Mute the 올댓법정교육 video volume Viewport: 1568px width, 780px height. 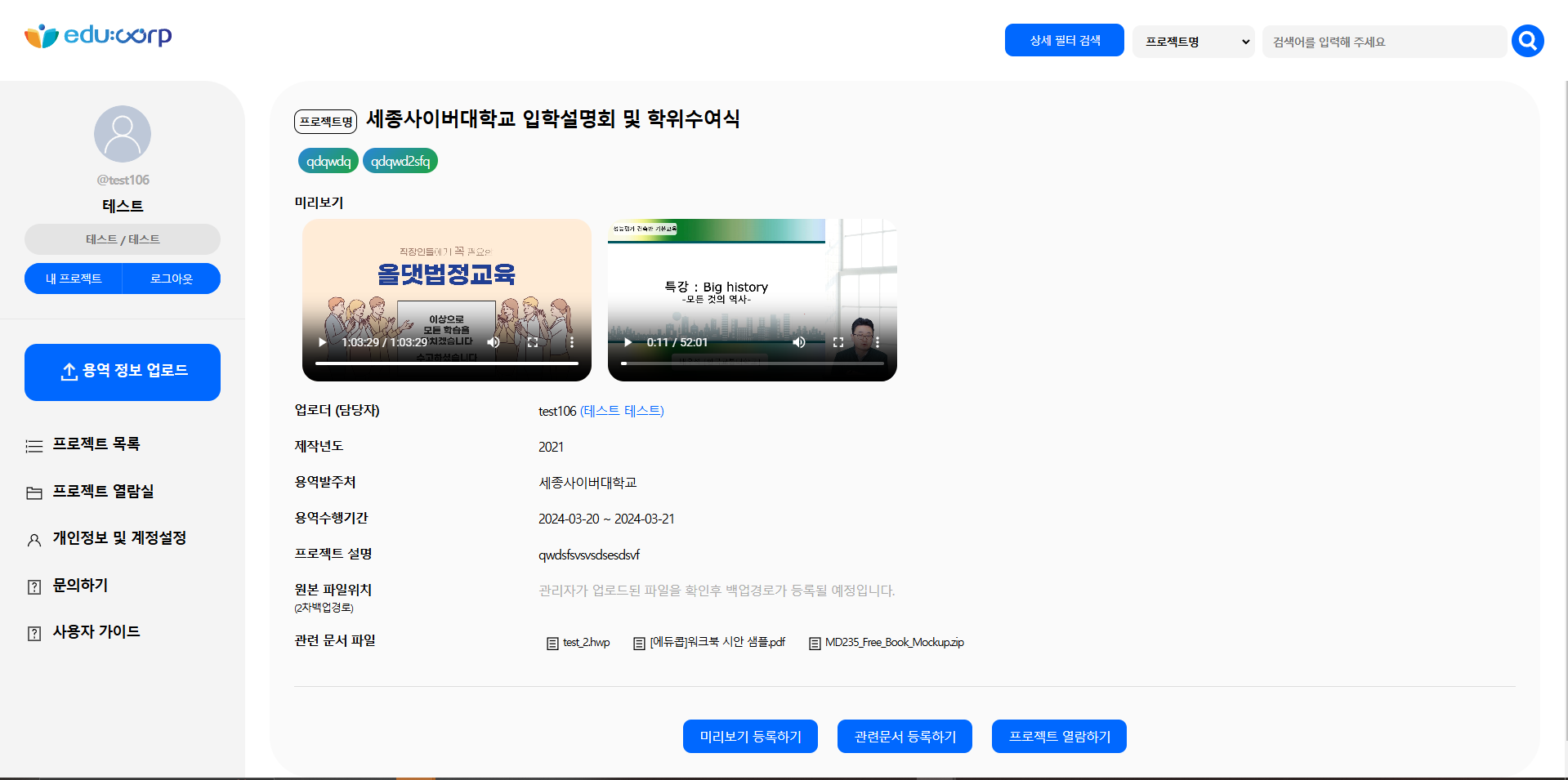(494, 342)
